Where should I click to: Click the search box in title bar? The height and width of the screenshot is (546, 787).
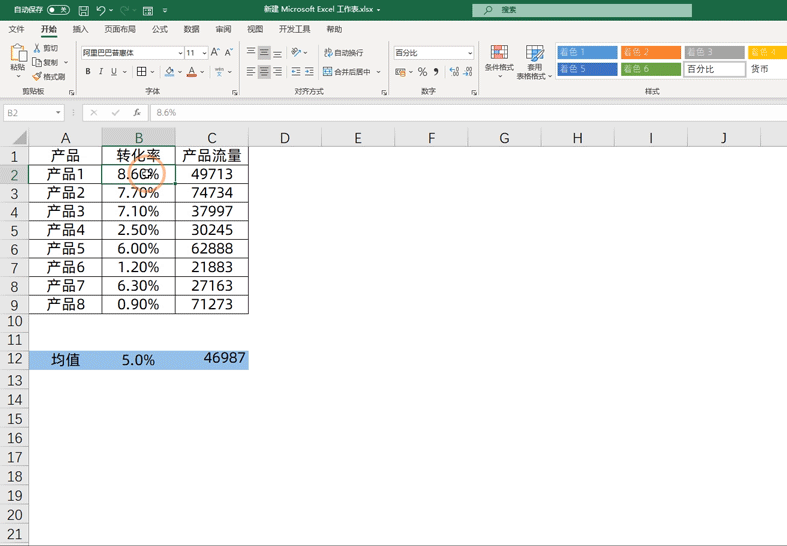582,10
